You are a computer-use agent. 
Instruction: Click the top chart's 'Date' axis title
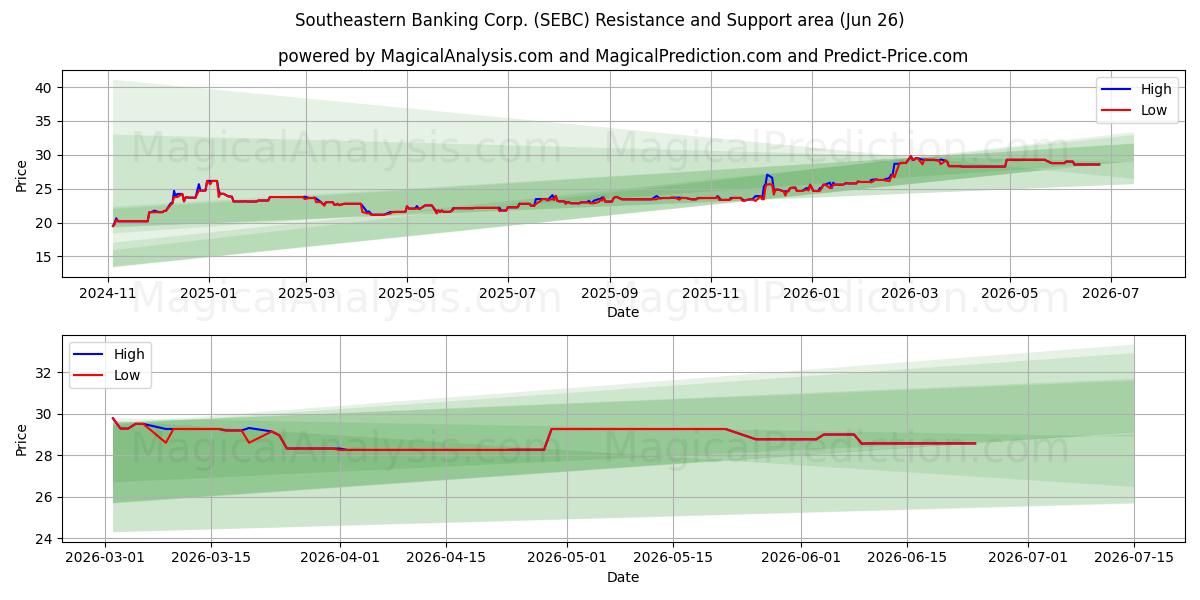[623, 313]
